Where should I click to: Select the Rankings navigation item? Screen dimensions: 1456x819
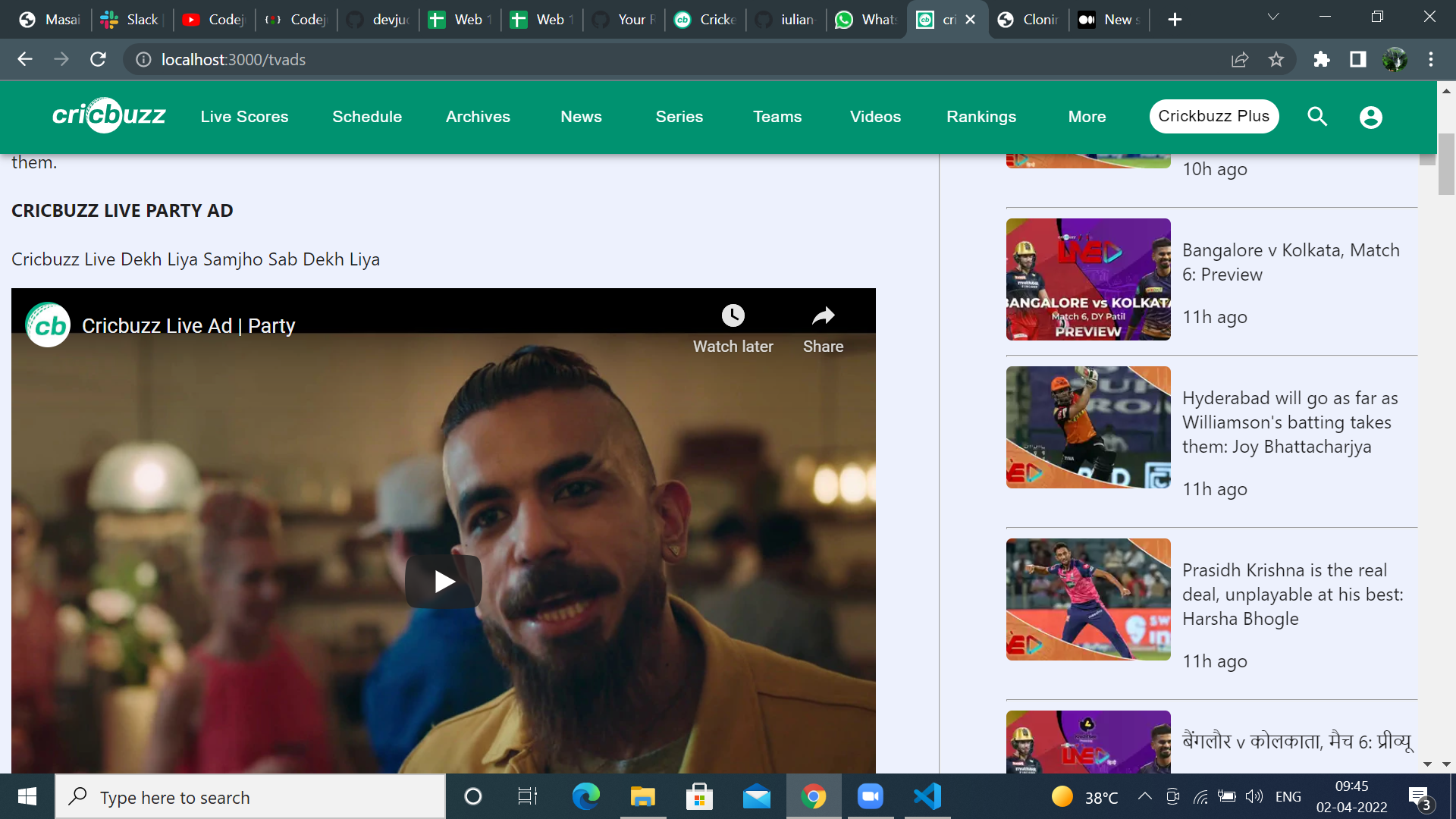point(981,117)
